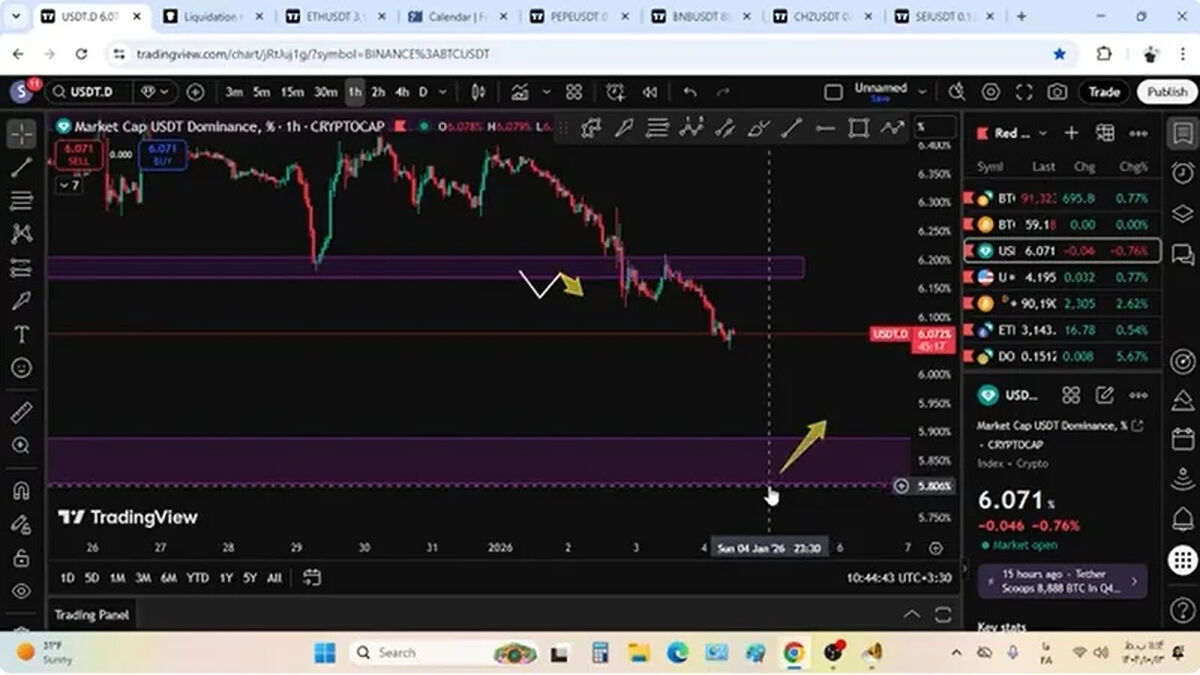Create an alert with the clock-plus icon
Screen dimensions: 1200x675
coord(614,92)
